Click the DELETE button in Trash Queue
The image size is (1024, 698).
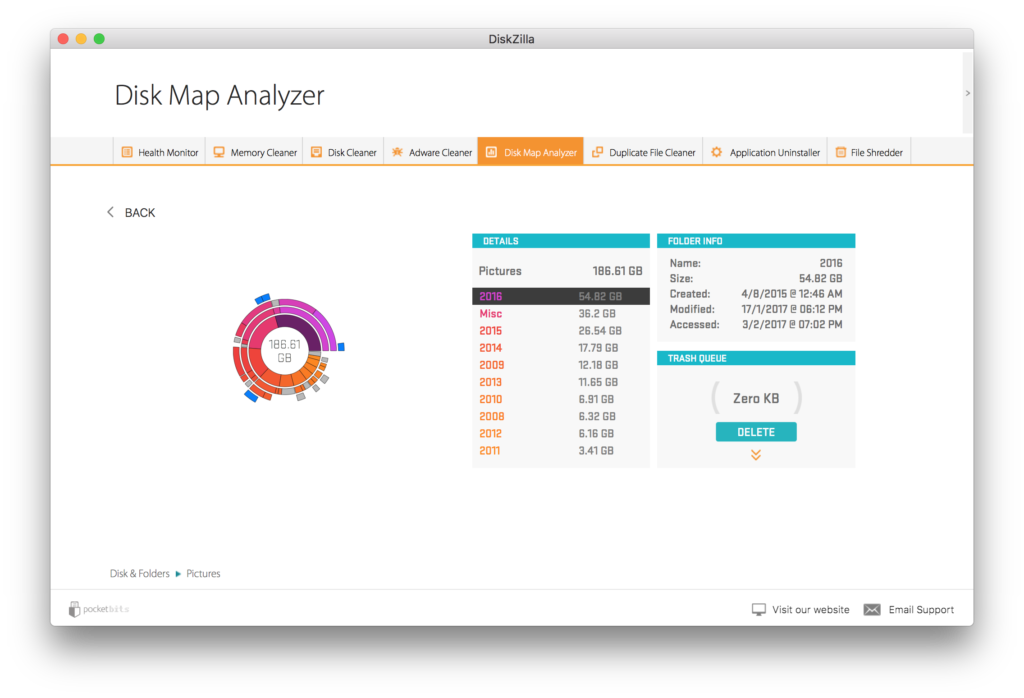pyautogui.click(x=756, y=432)
